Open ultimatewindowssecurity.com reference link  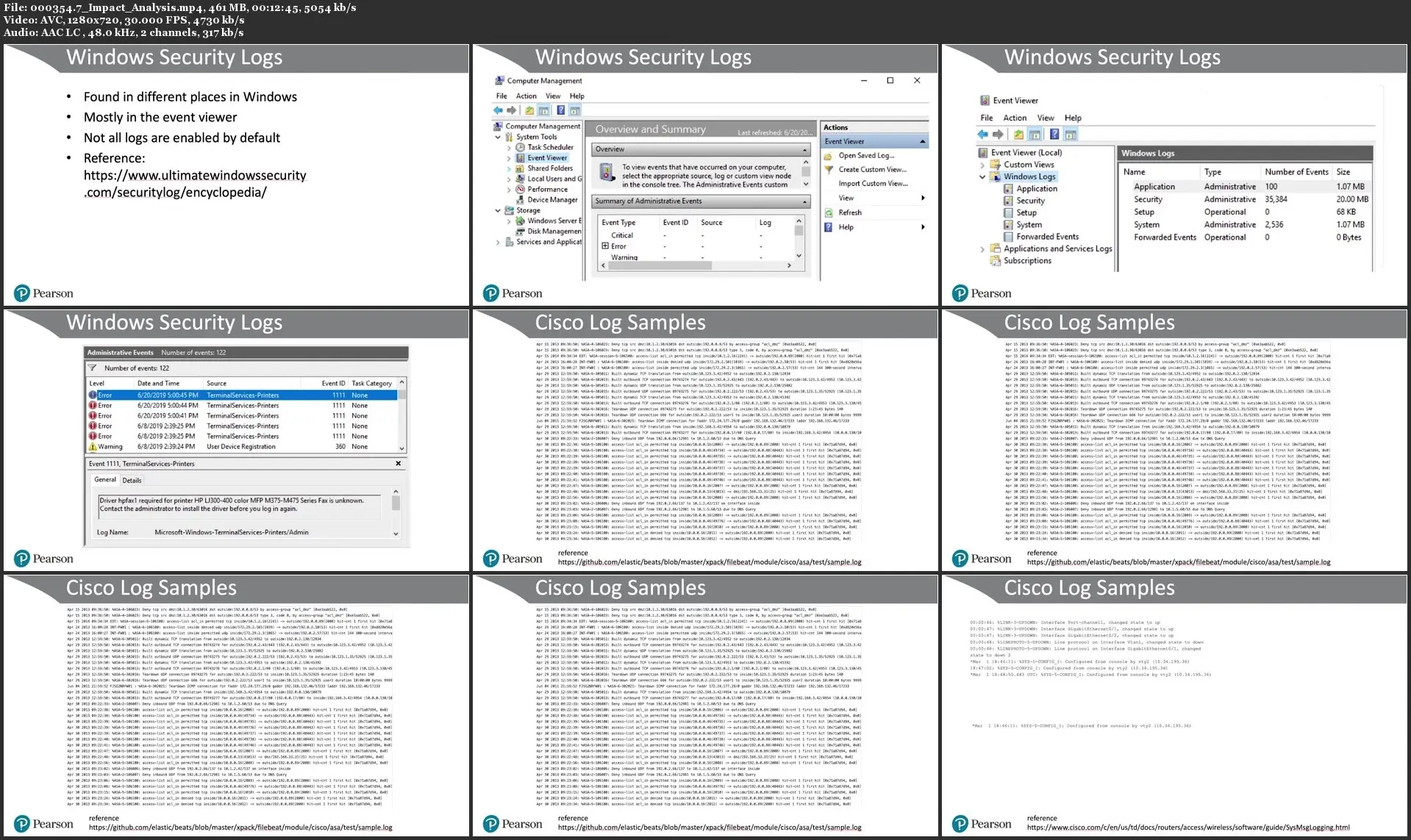pos(195,184)
